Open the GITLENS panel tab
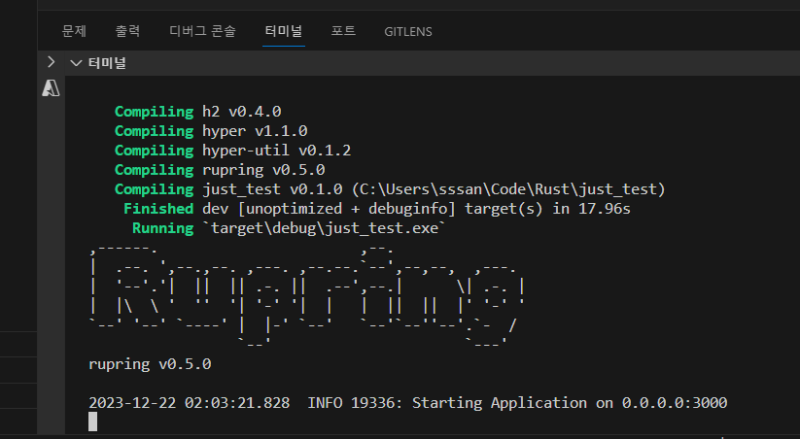This screenshot has width=800, height=439. coord(408,31)
